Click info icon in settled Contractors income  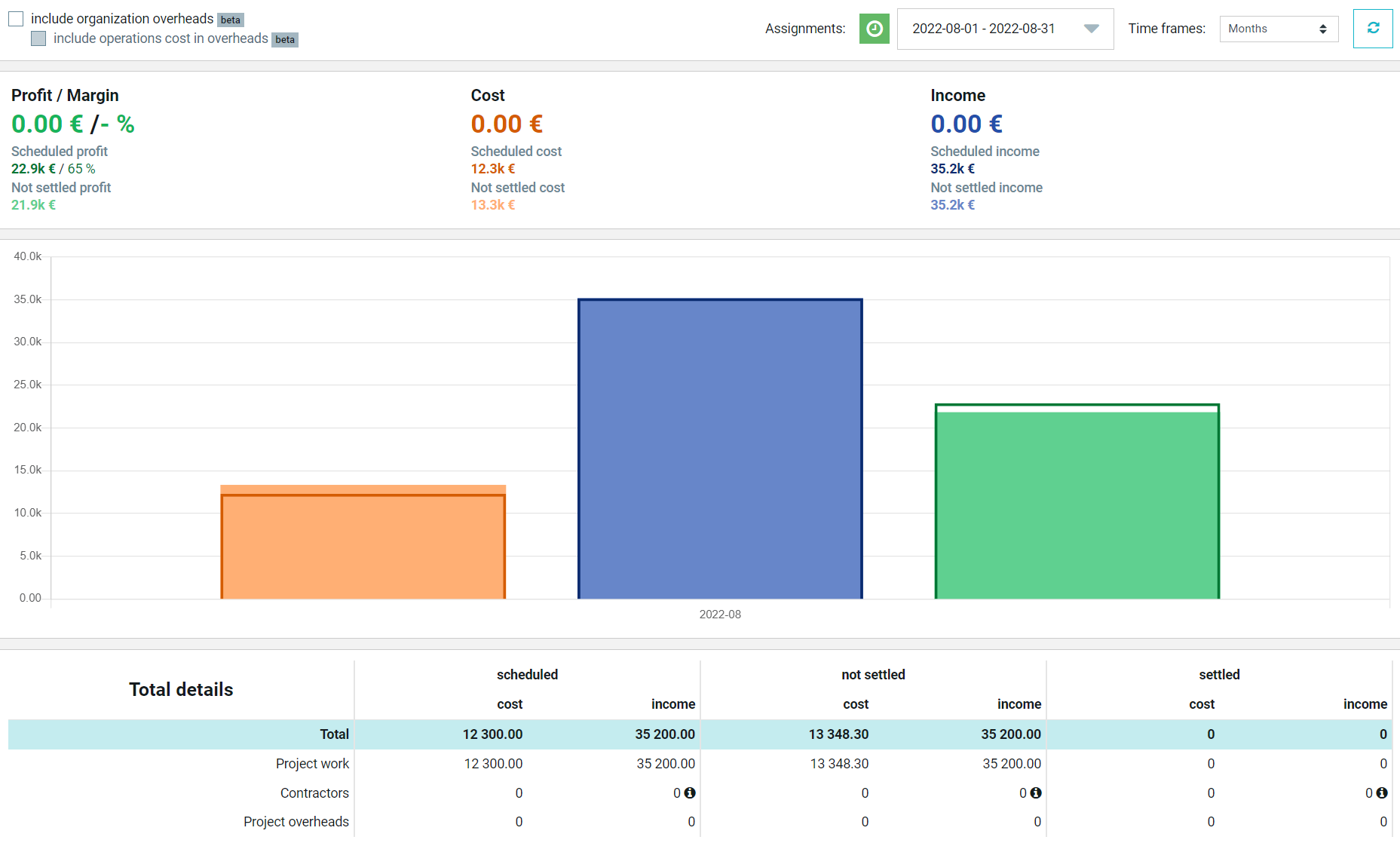tap(1382, 792)
